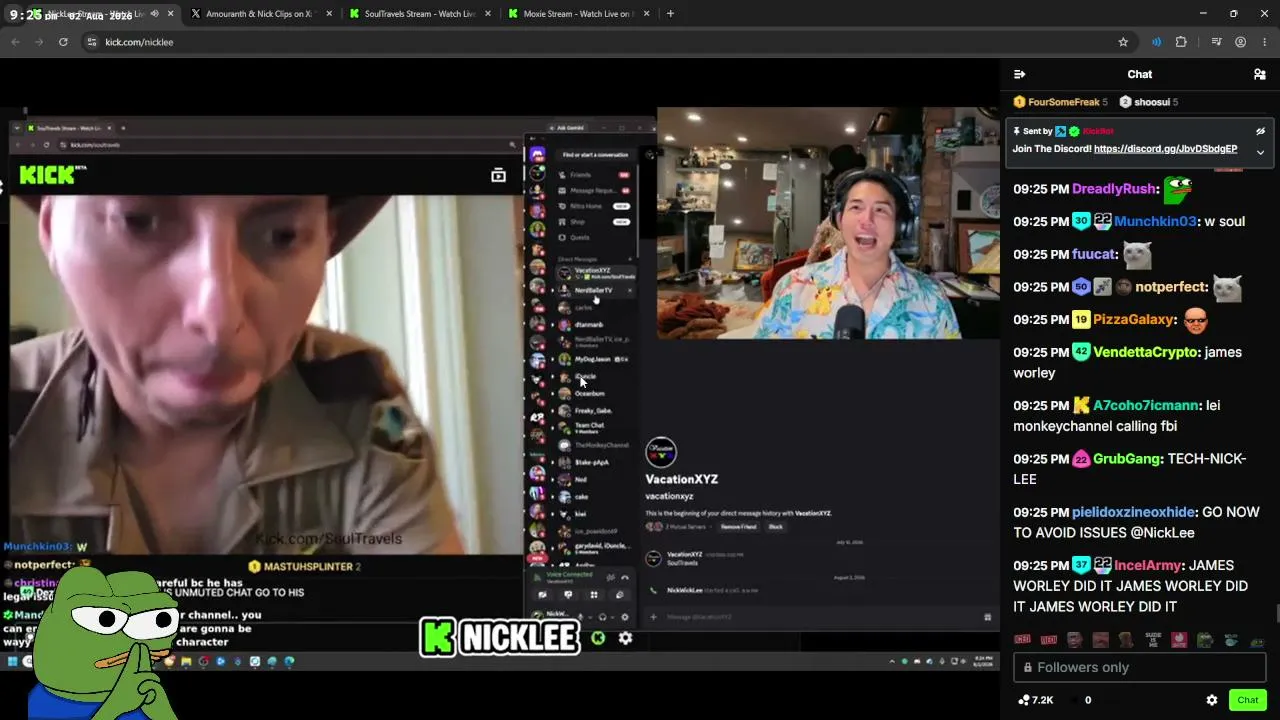Viewport: 1280px width, 720px height.
Task: Open DreadlyRush's chat username
Action: [1114, 189]
